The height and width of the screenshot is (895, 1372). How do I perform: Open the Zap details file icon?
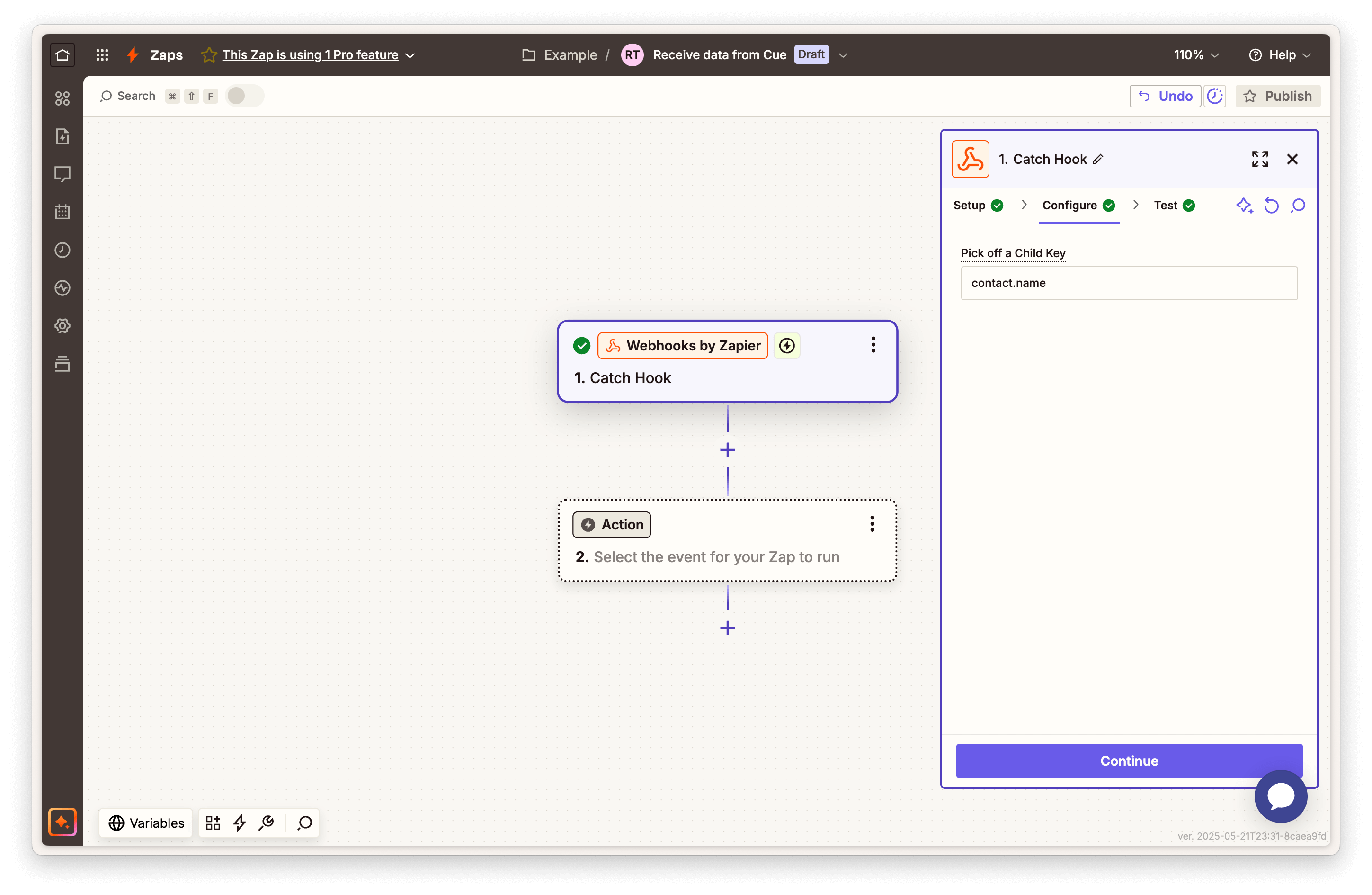coord(62,136)
